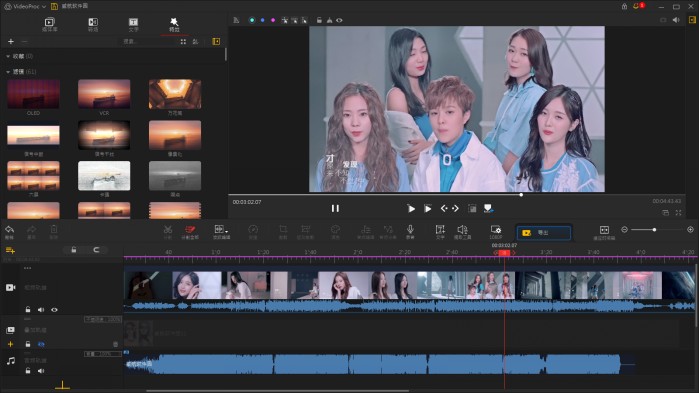
Task: Switch to the Media Library tab
Action: click(x=49, y=24)
